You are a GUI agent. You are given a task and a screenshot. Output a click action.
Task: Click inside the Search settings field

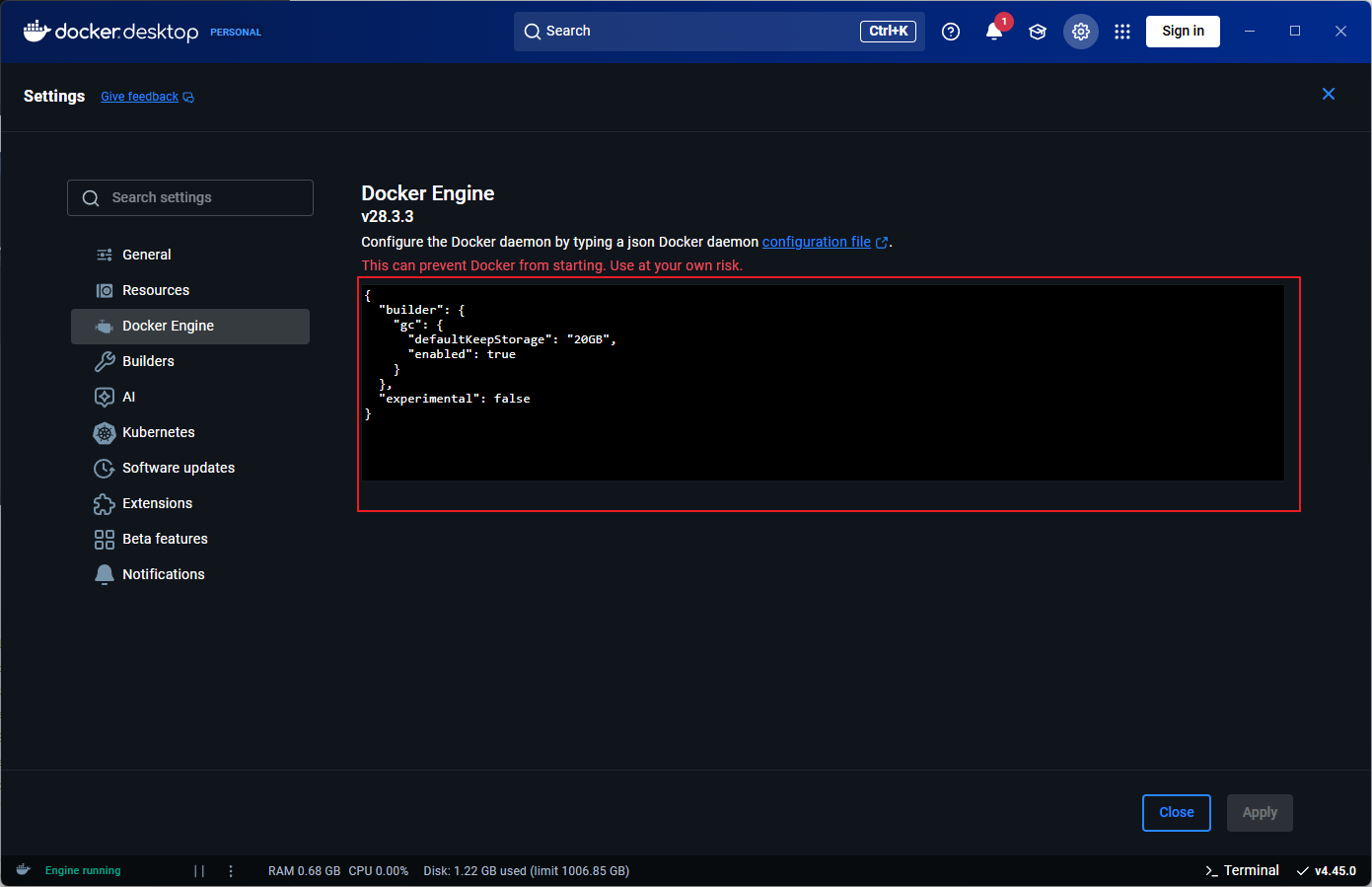pyautogui.click(x=189, y=197)
